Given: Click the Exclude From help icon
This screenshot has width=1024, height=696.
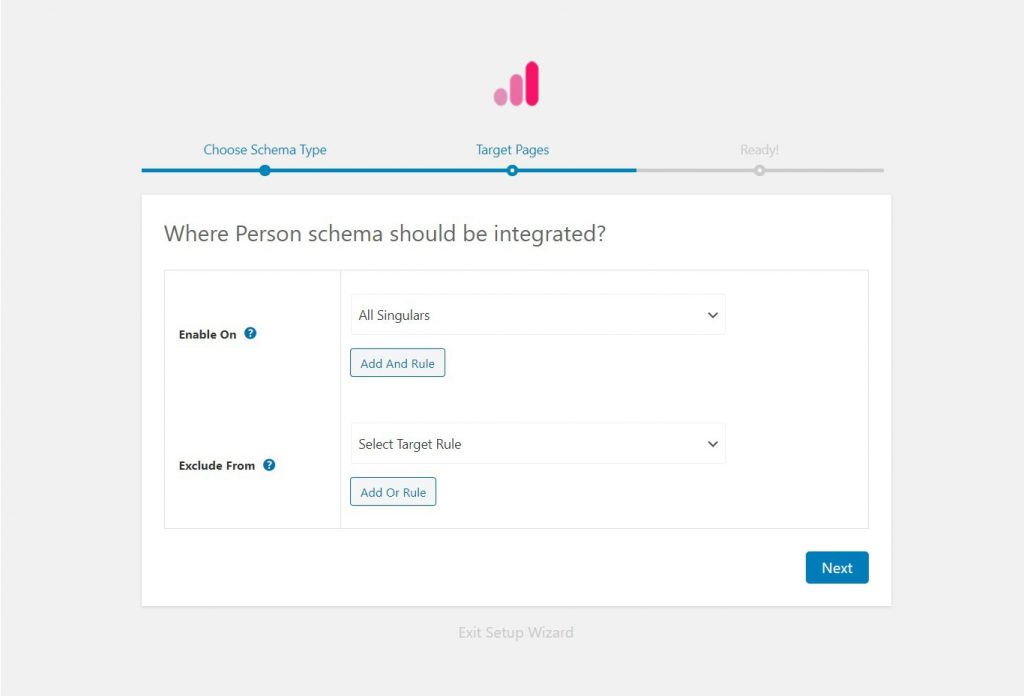Looking at the screenshot, I should pos(269,465).
